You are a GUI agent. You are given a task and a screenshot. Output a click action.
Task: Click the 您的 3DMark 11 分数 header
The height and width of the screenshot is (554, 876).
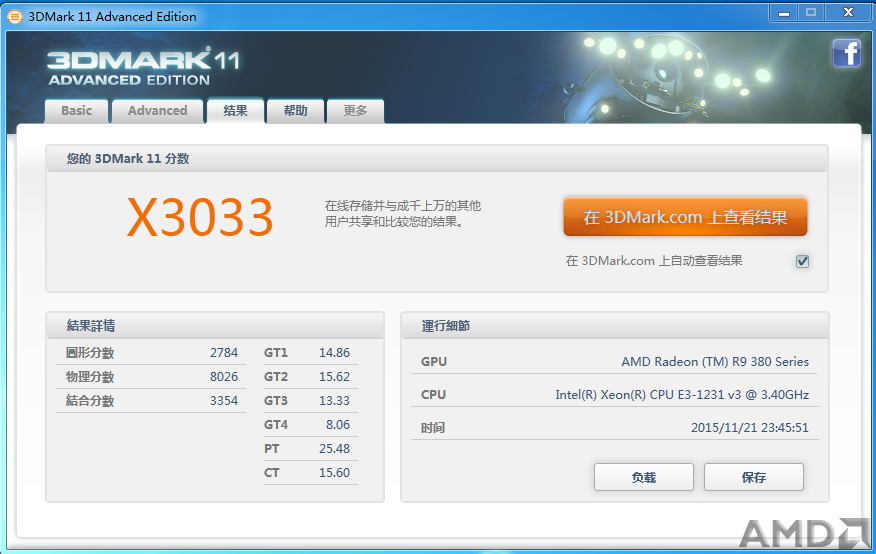[437, 159]
